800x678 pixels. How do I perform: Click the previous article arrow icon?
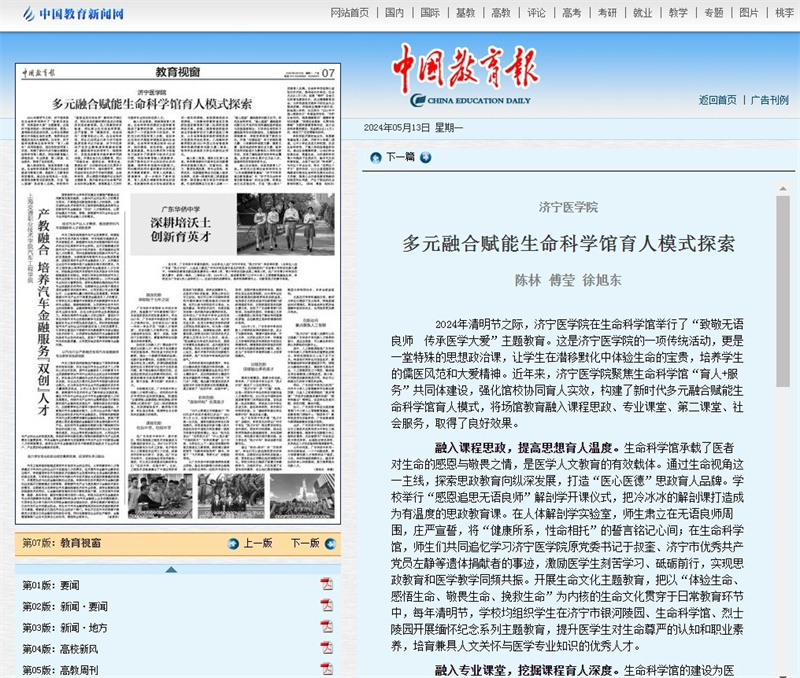376,158
